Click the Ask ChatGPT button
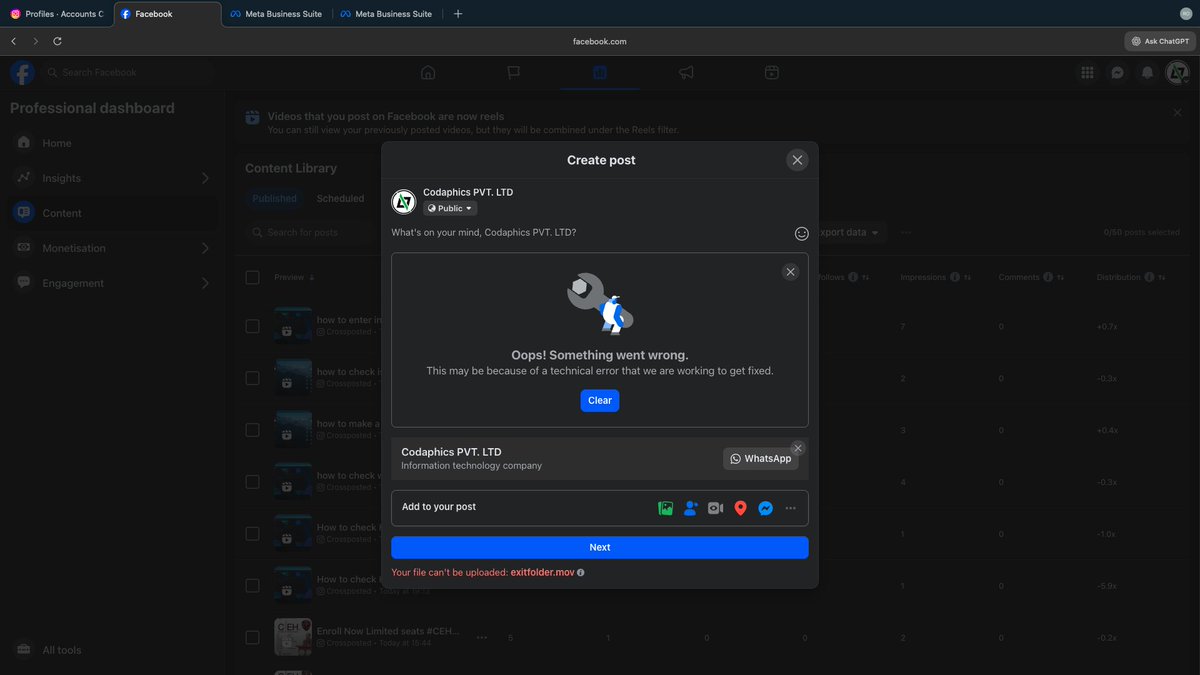Viewport: 1200px width, 675px height. [1160, 41]
